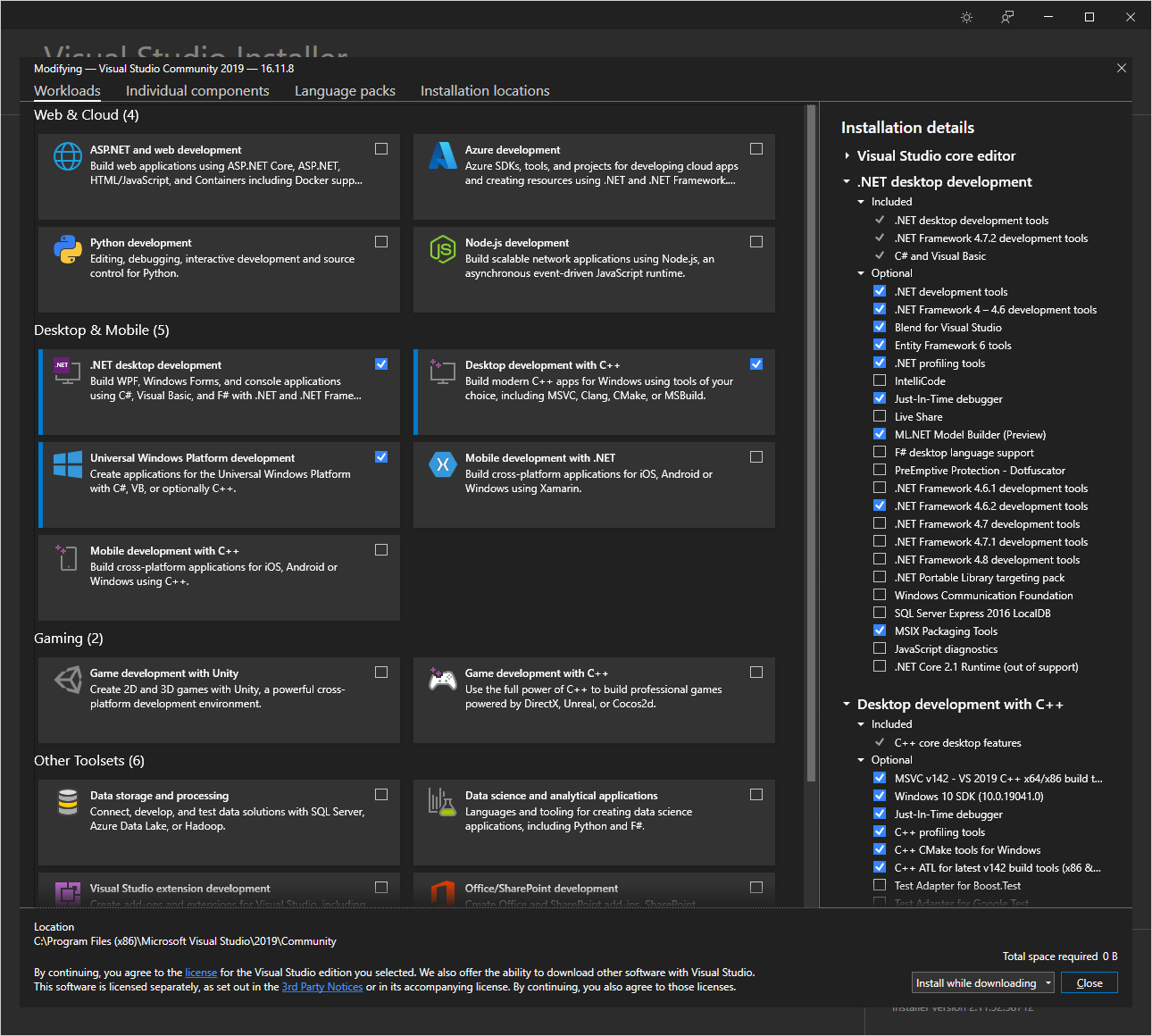This screenshot has height=1036, width=1152.
Task: Collapse Optional list under Desktop development with C++
Action: click(x=862, y=760)
